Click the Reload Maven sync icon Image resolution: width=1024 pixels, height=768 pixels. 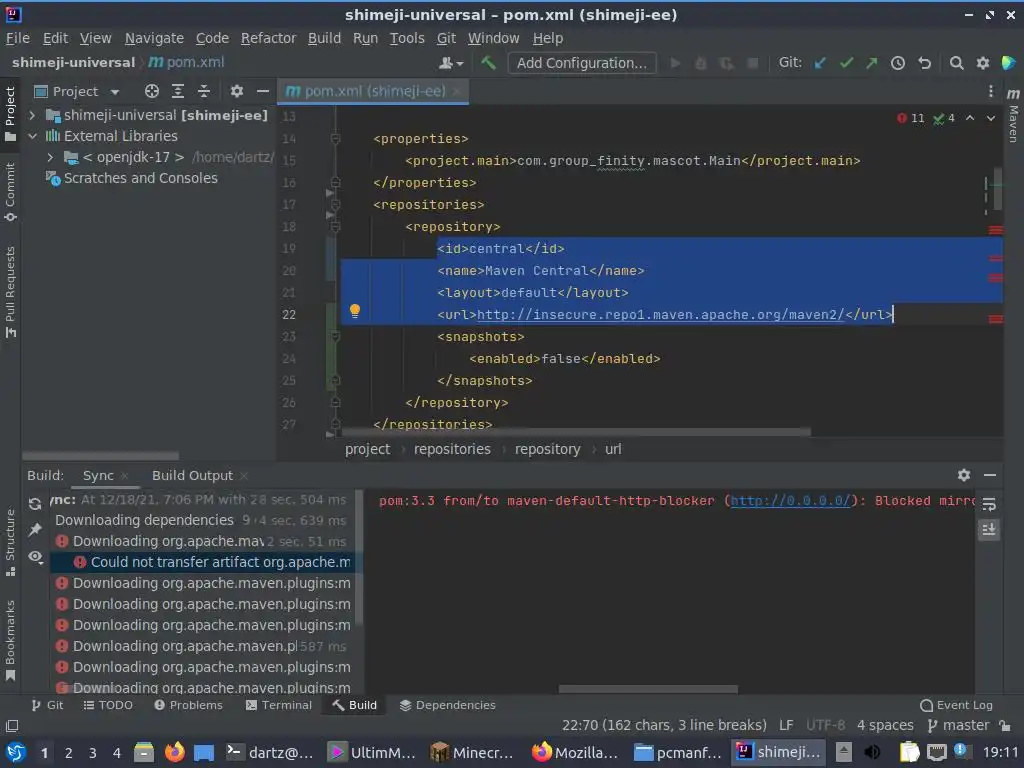(x=35, y=504)
